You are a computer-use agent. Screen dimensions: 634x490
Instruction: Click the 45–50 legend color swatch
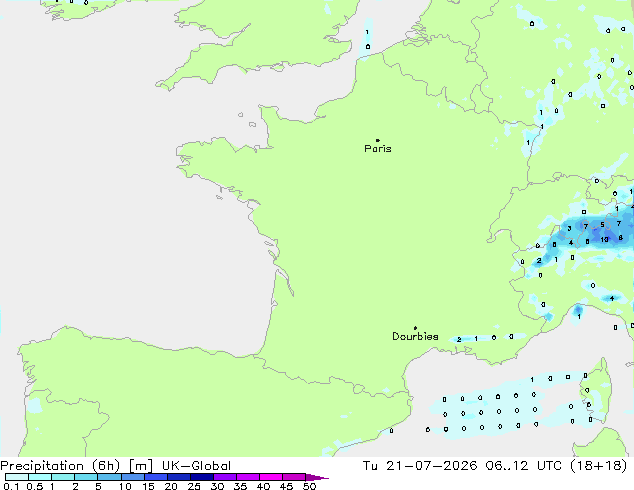pos(294,477)
